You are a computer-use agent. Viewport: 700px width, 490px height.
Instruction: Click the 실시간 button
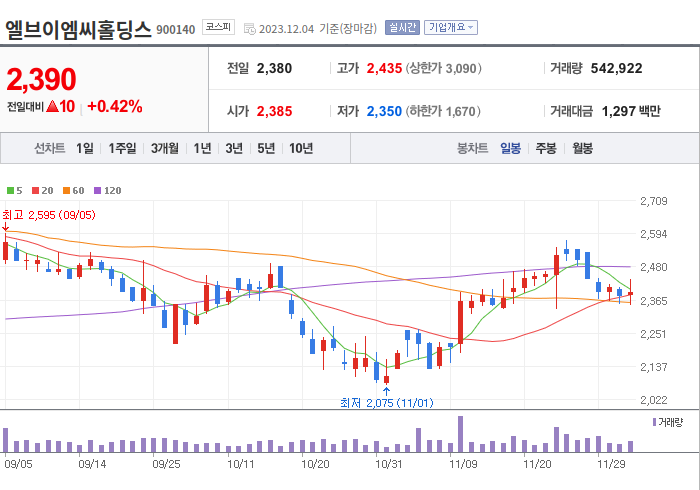[402, 28]
